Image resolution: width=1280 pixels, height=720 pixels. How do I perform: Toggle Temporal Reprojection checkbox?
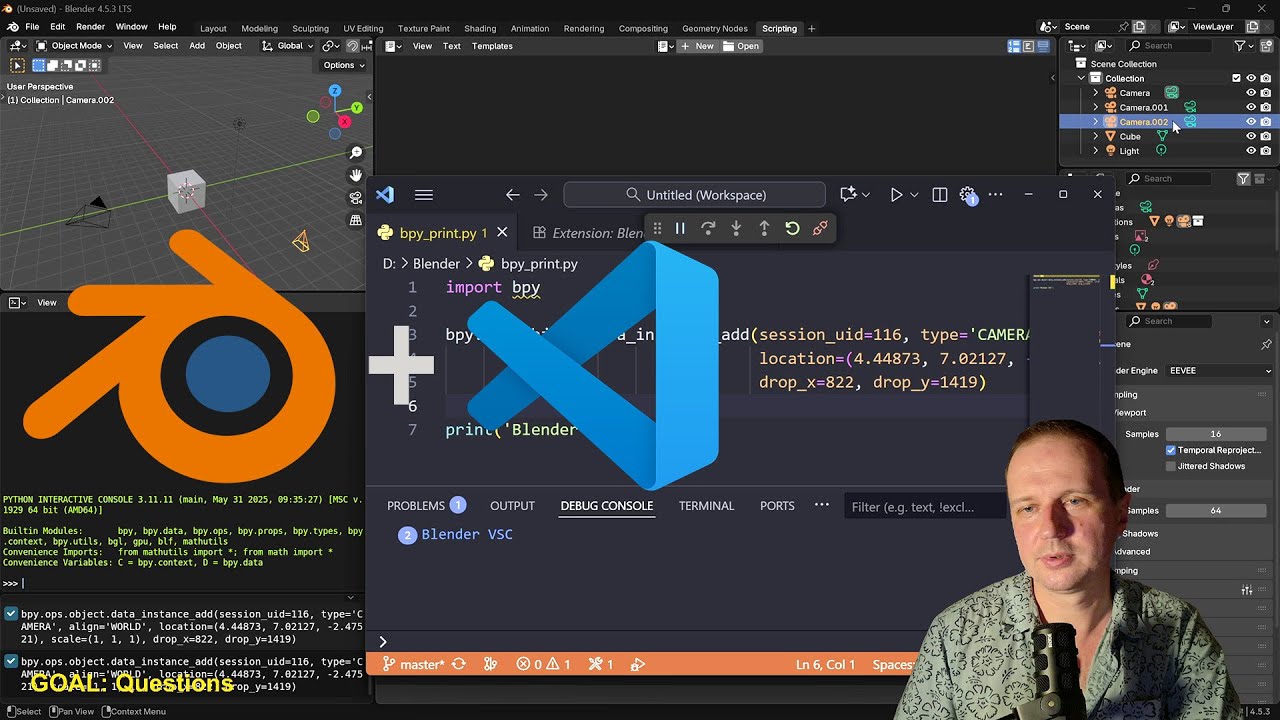click(x=1171, y=450)
